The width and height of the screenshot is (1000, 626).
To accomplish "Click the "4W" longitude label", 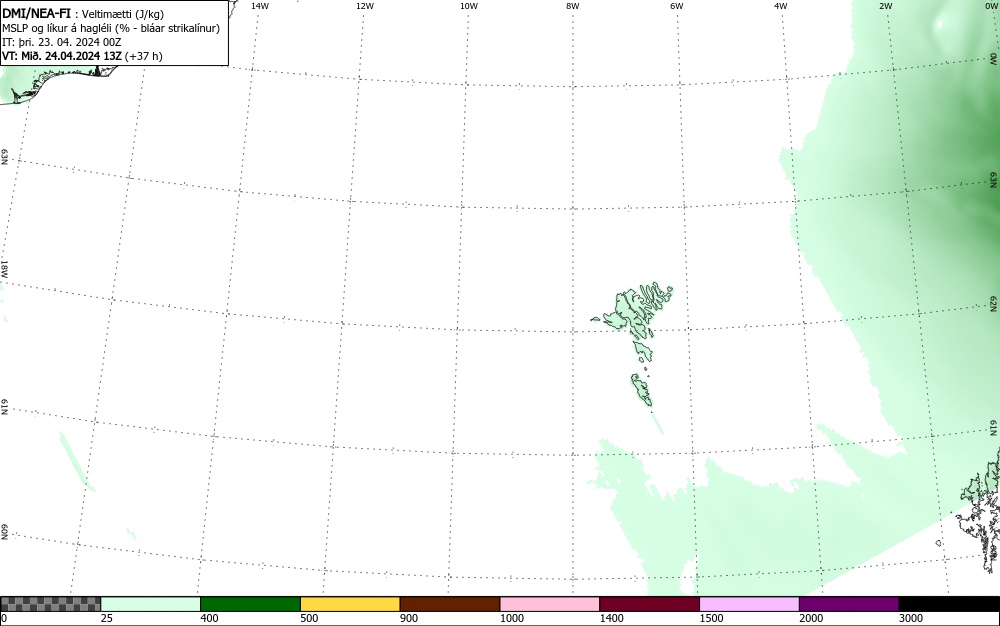I will click(x=781, y=6).
